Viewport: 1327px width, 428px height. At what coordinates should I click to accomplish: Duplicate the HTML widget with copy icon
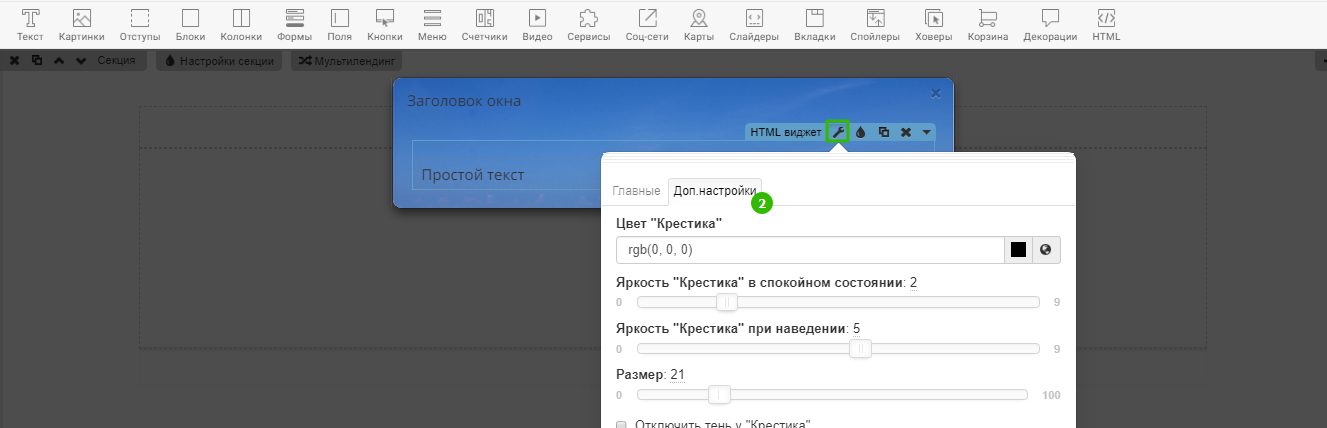coord(883,132)
